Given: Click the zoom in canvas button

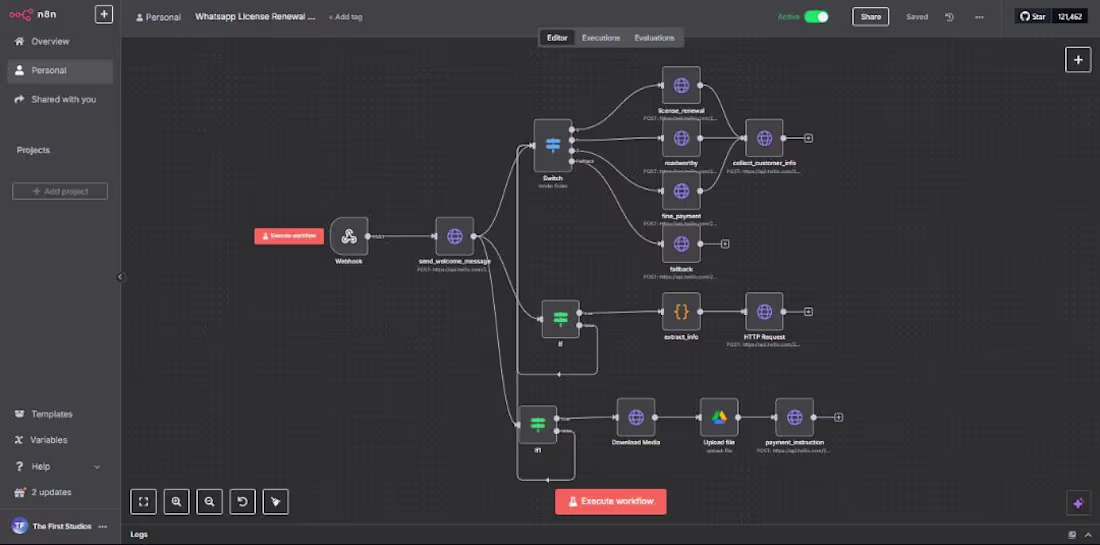Looking at the screenshot, I should pos(176,502).
